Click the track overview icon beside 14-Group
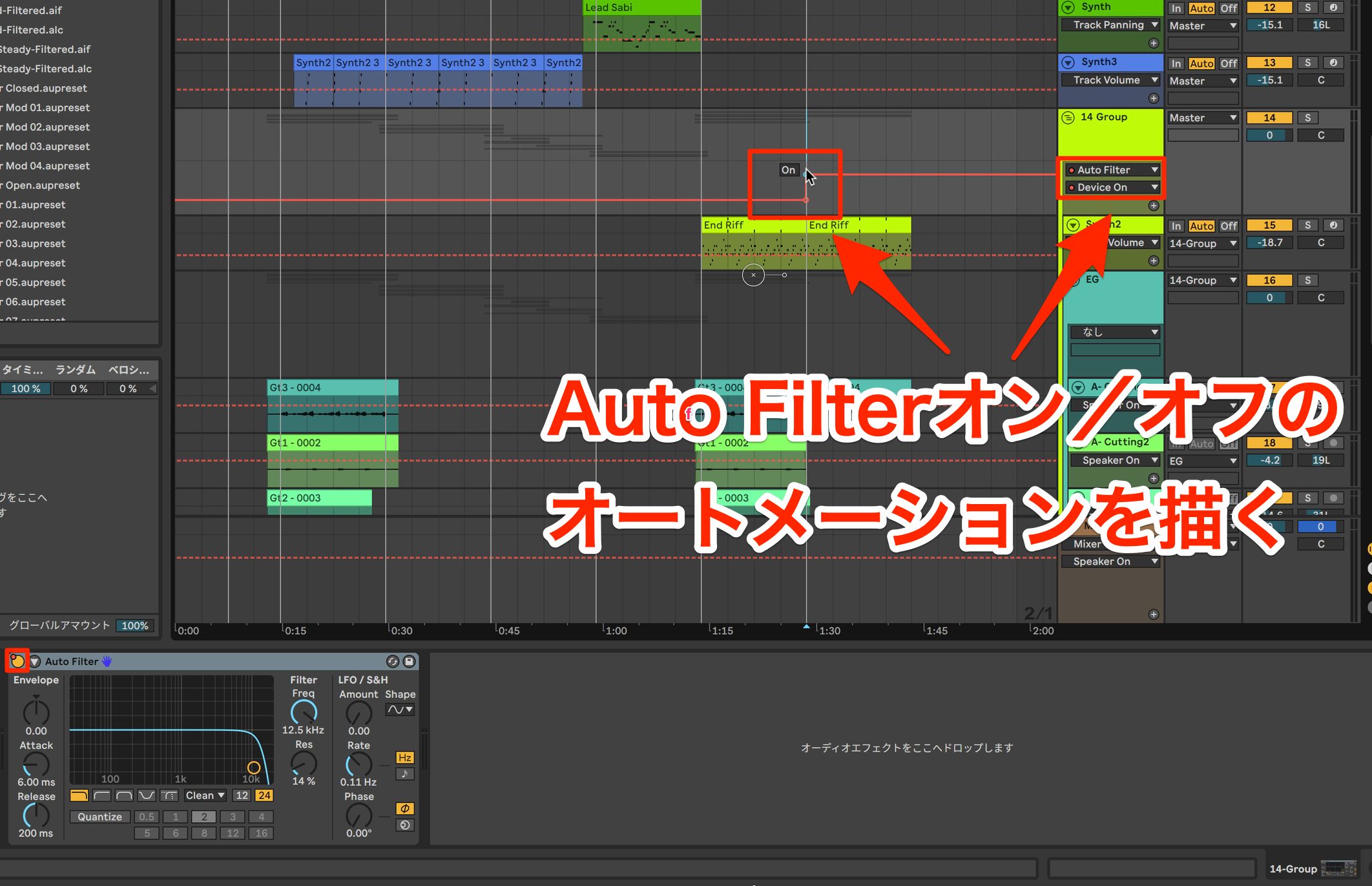This screenshot has width=1372, height=886. click(1338, 868)
